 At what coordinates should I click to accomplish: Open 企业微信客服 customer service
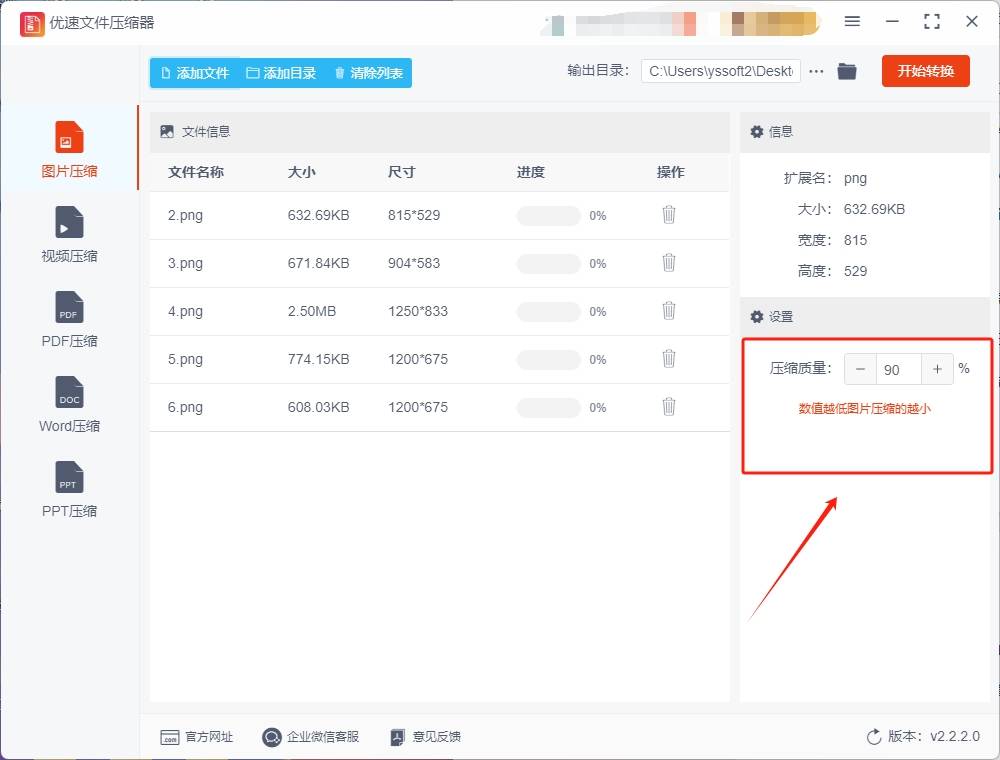pyautogui.click(x=311, y=737)
